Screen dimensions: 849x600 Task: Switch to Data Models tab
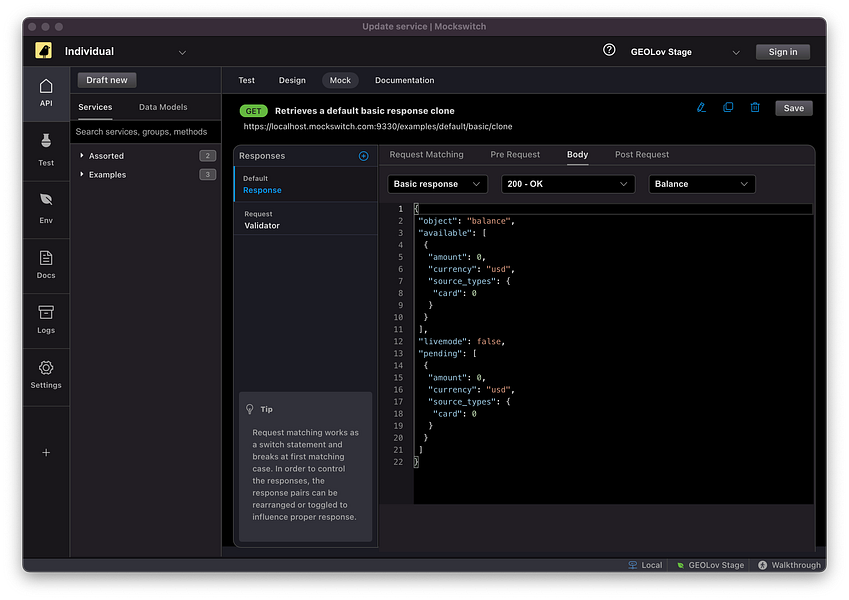pos(163,107)
